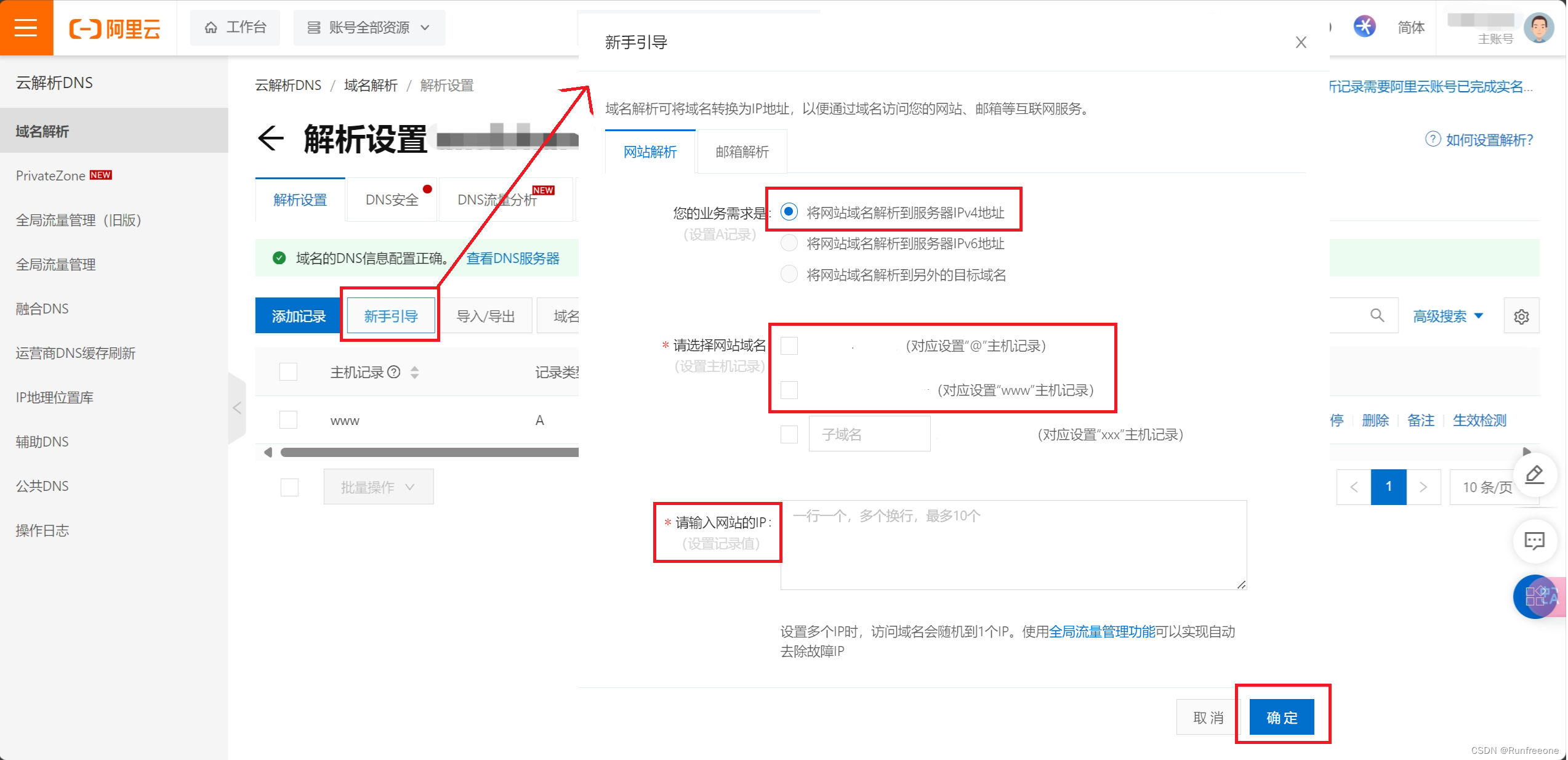
Task: Select IPv6地址 radio option
Action: coord(789,243)
